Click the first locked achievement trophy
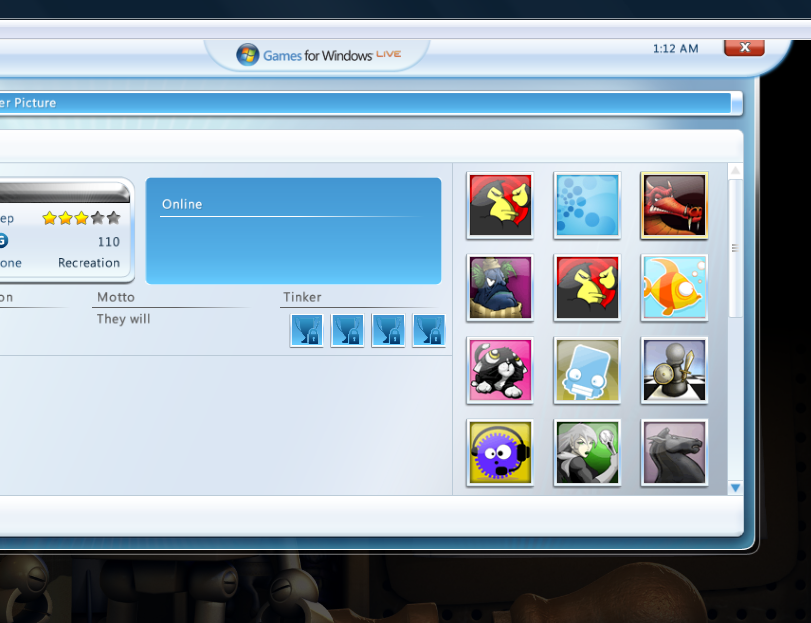This screenshot has width=811, height=623. tap(307, 330)
